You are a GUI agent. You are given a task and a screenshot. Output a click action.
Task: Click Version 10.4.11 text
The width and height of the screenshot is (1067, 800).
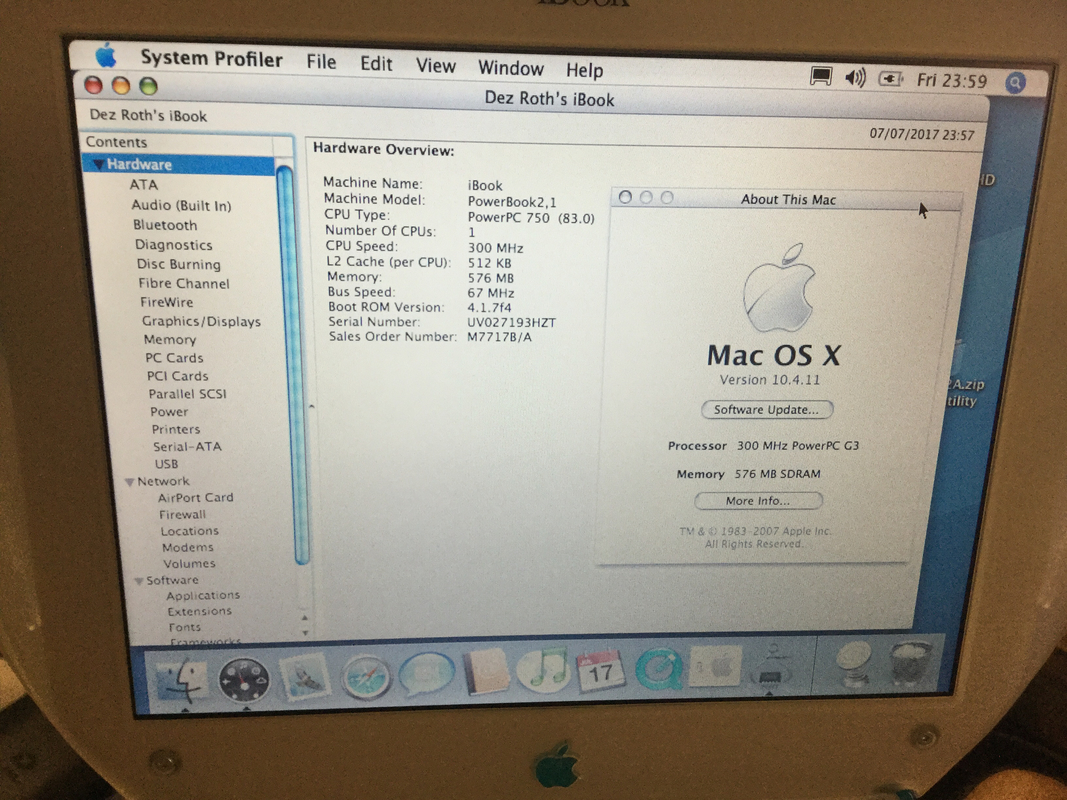(770, 380)
